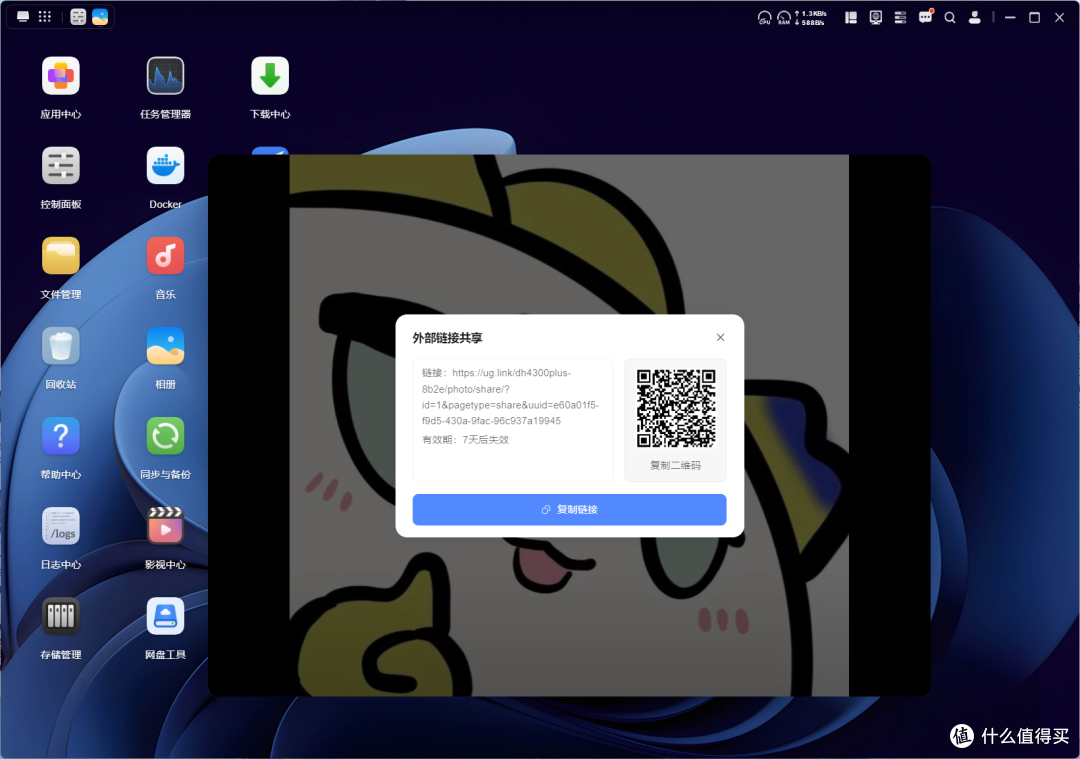Viewport: 1080px width, 759px height.
Task: Open the 相册 desktop icon
Action: (165, 346)
